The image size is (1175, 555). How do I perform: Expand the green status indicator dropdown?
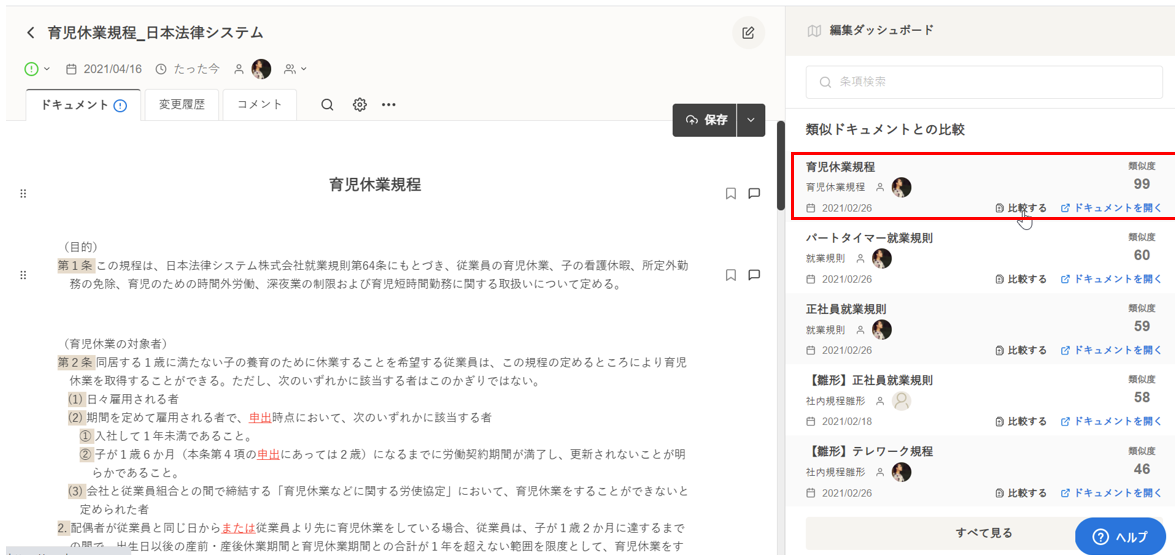(x=38, y=69)
